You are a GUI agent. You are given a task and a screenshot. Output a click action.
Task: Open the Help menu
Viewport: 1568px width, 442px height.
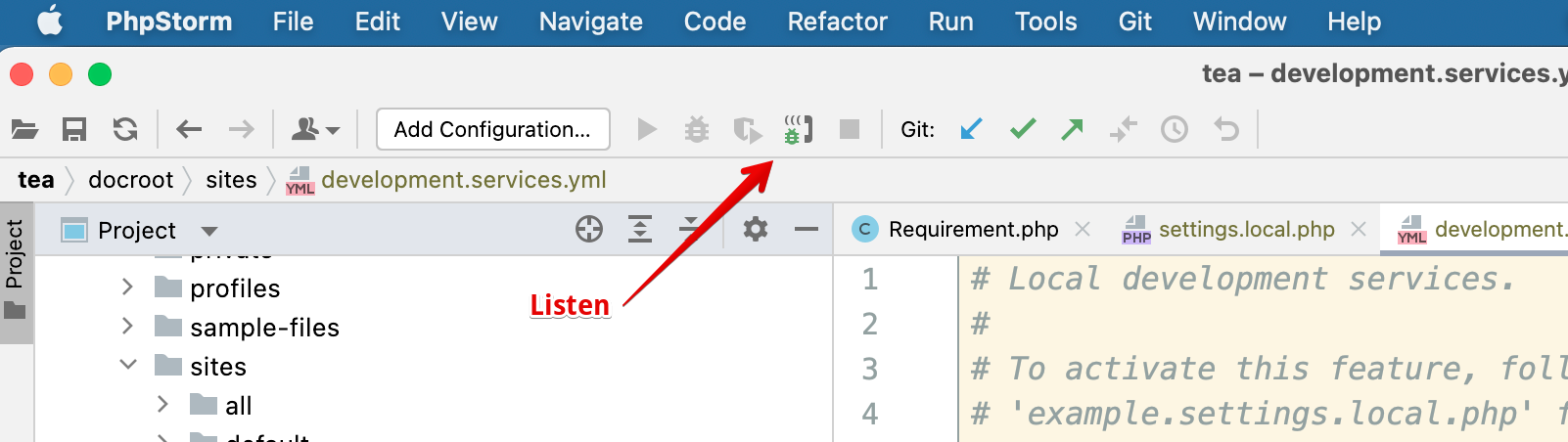pyautogui.click(x=1355, y=22)
